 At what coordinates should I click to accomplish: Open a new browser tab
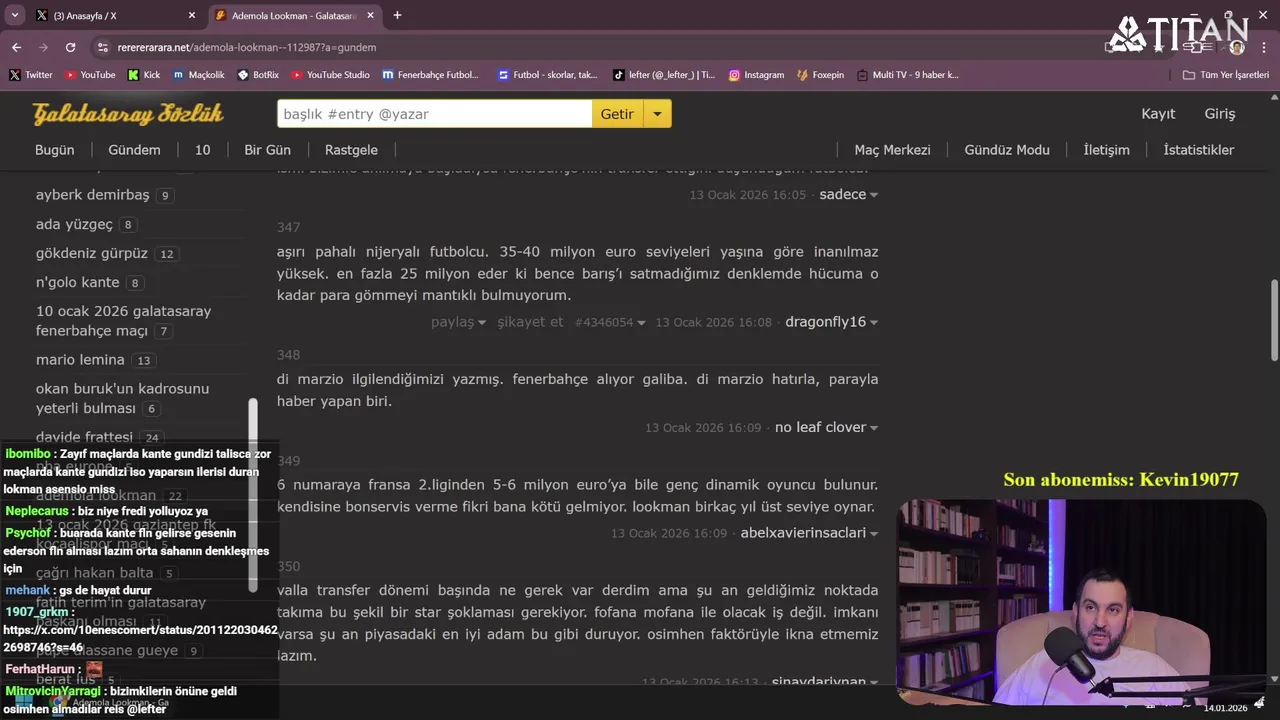[397, 15]
